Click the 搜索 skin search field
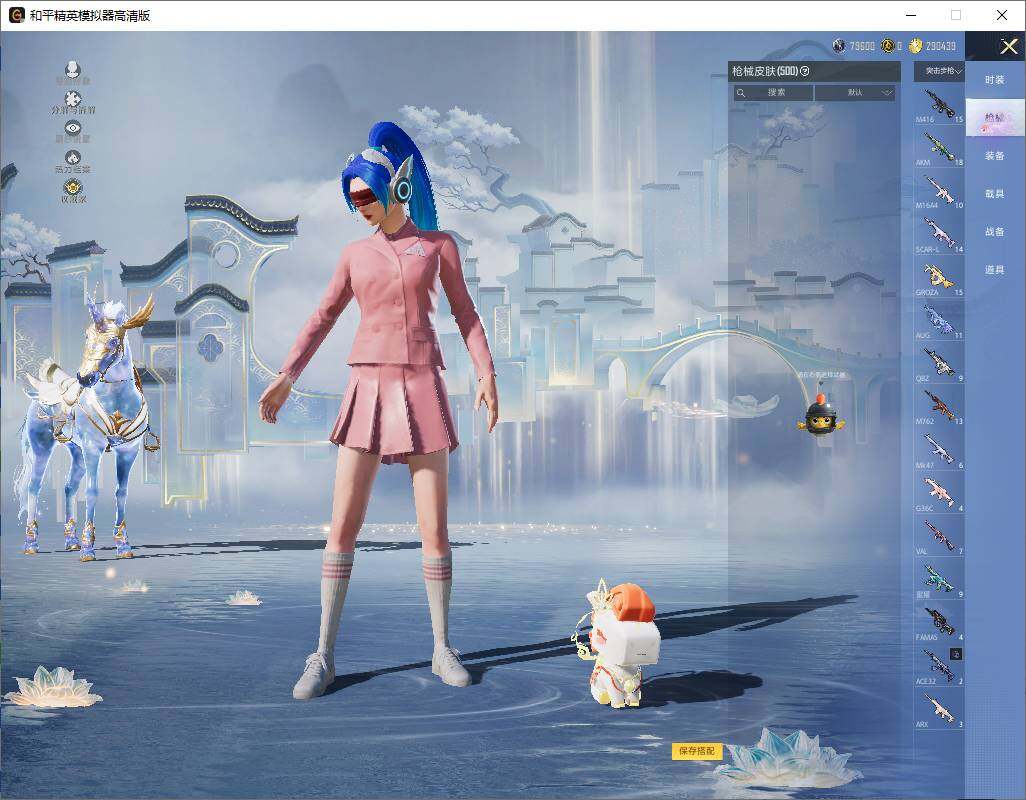Screen dimensions: 1026x800 click(773, 93)
